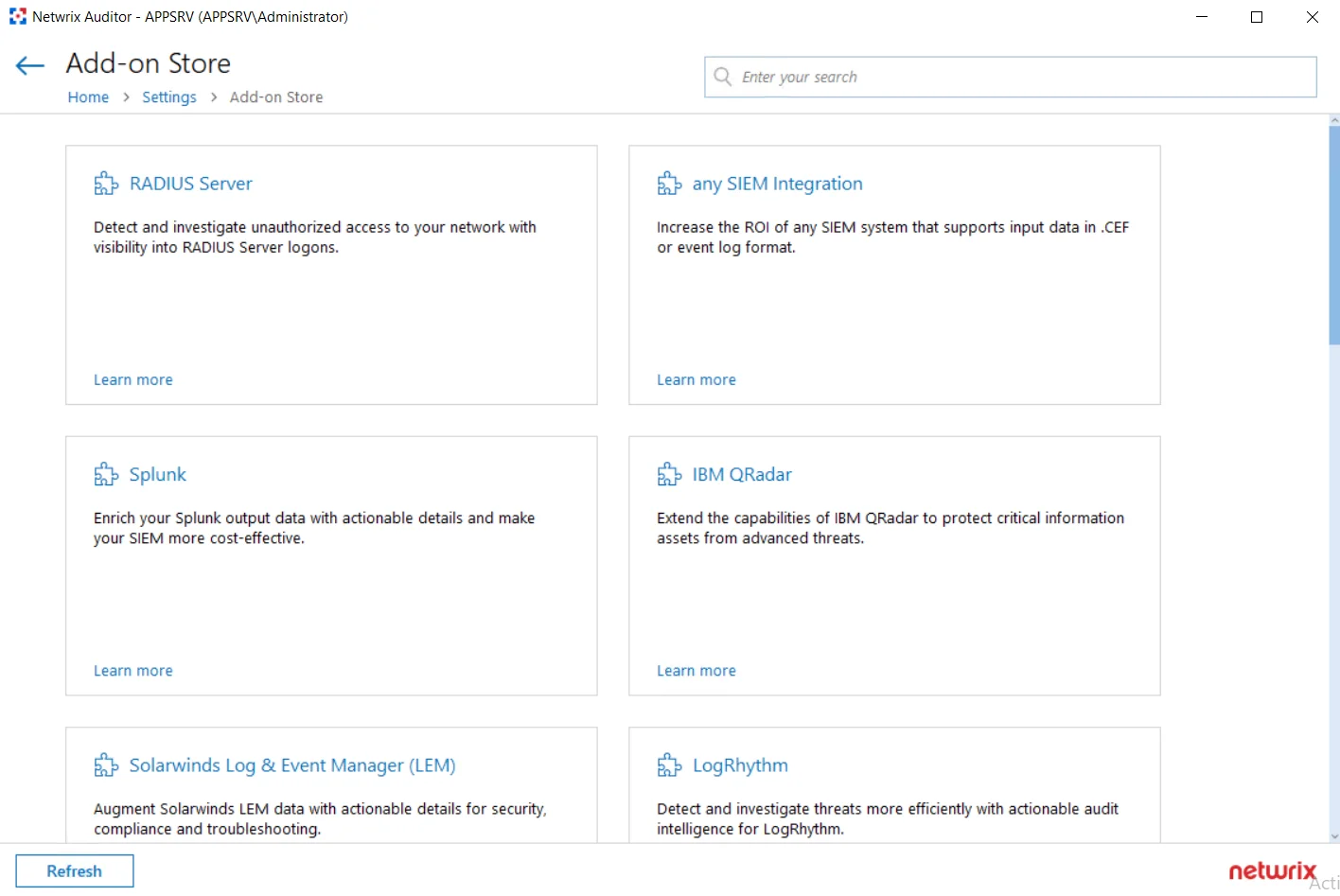Viewport: 1340px width, 896px height.
Task: Click the LogRhythm description text
Action: (x=888, y=818)
